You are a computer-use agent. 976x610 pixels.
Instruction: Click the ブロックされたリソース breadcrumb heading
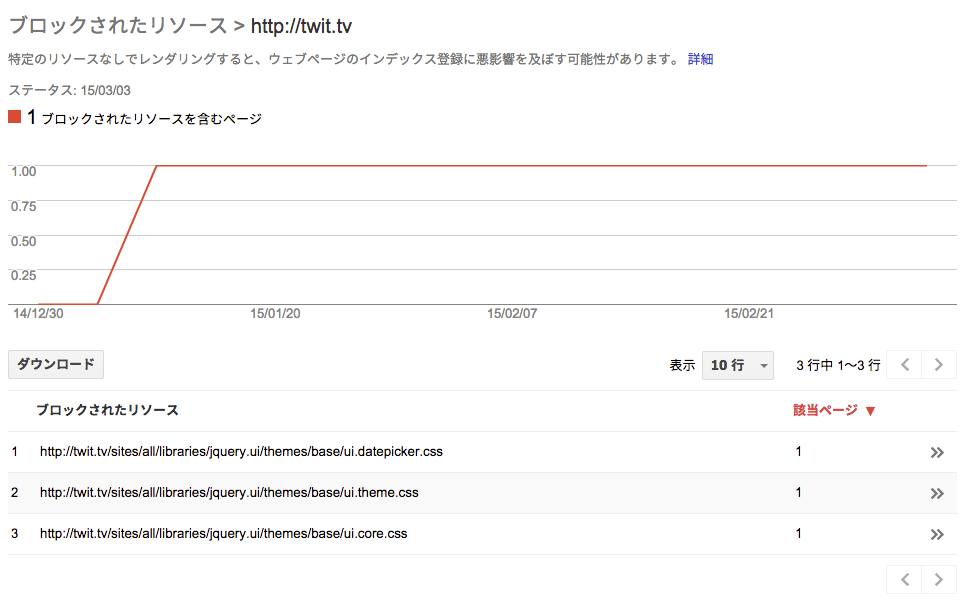point(118,26)
